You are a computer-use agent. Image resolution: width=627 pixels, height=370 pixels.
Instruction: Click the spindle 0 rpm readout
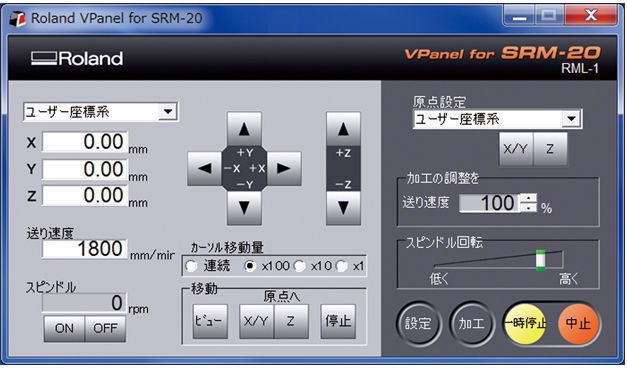coord(85,303)
